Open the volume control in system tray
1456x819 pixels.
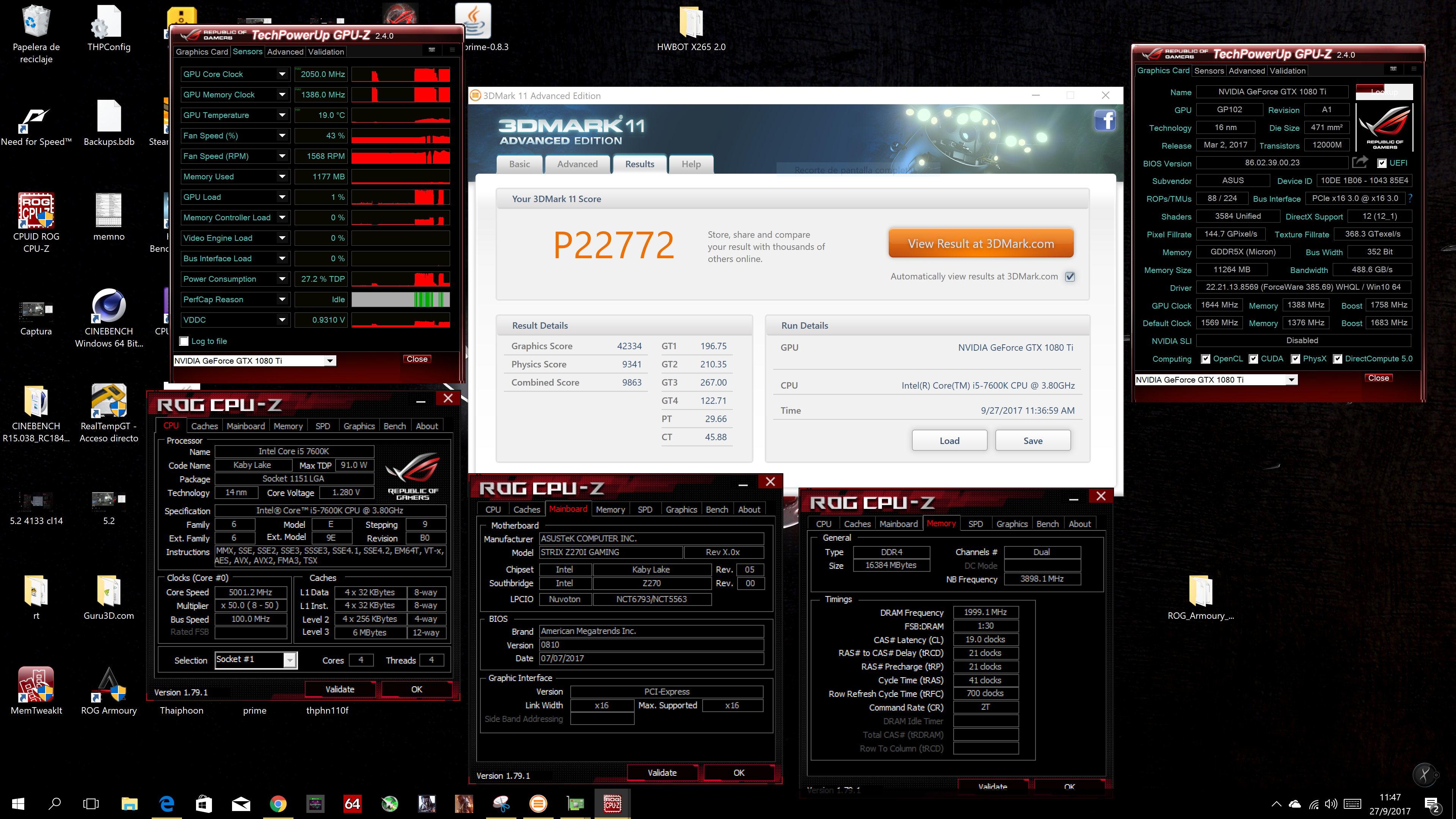tap(1331, 804)
